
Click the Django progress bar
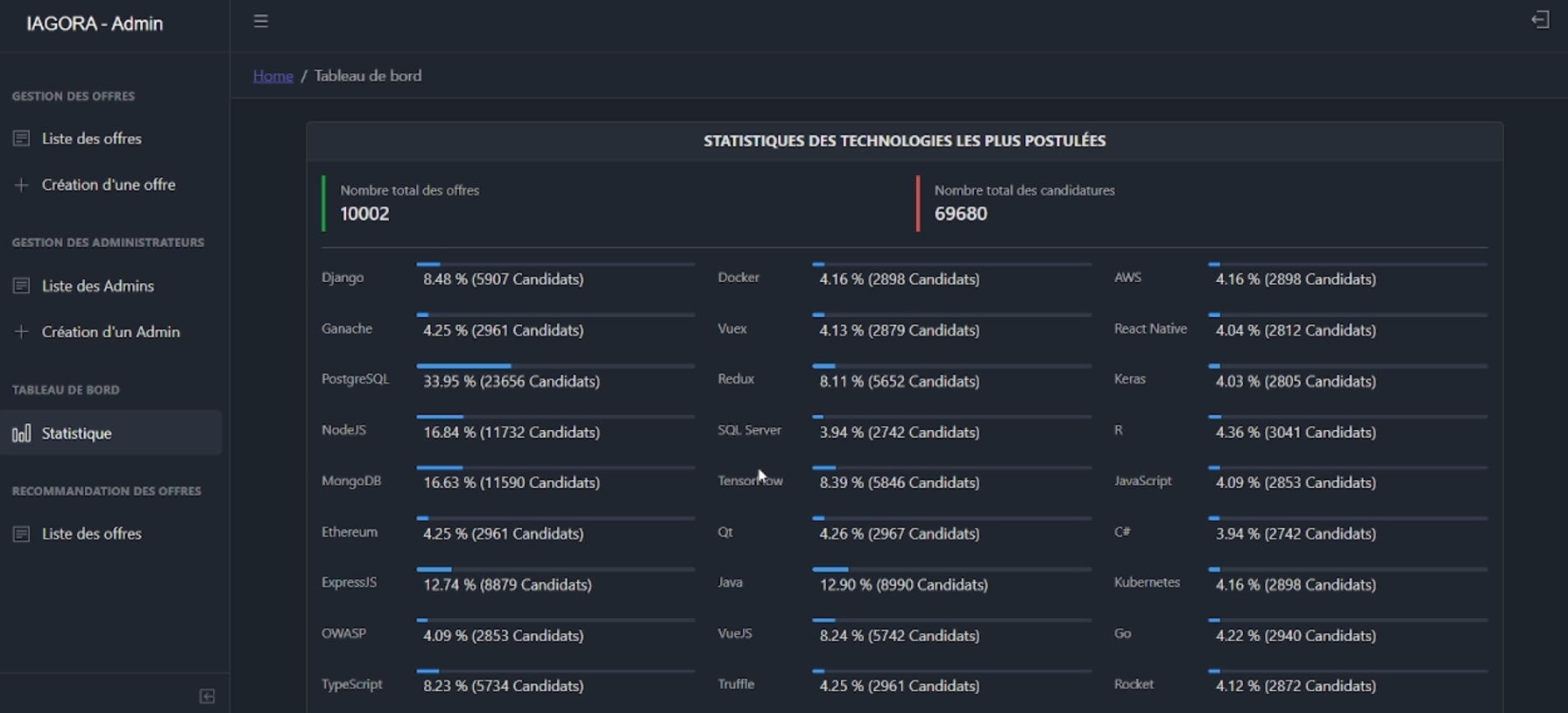pyautogui.click(x=555, y=264)
